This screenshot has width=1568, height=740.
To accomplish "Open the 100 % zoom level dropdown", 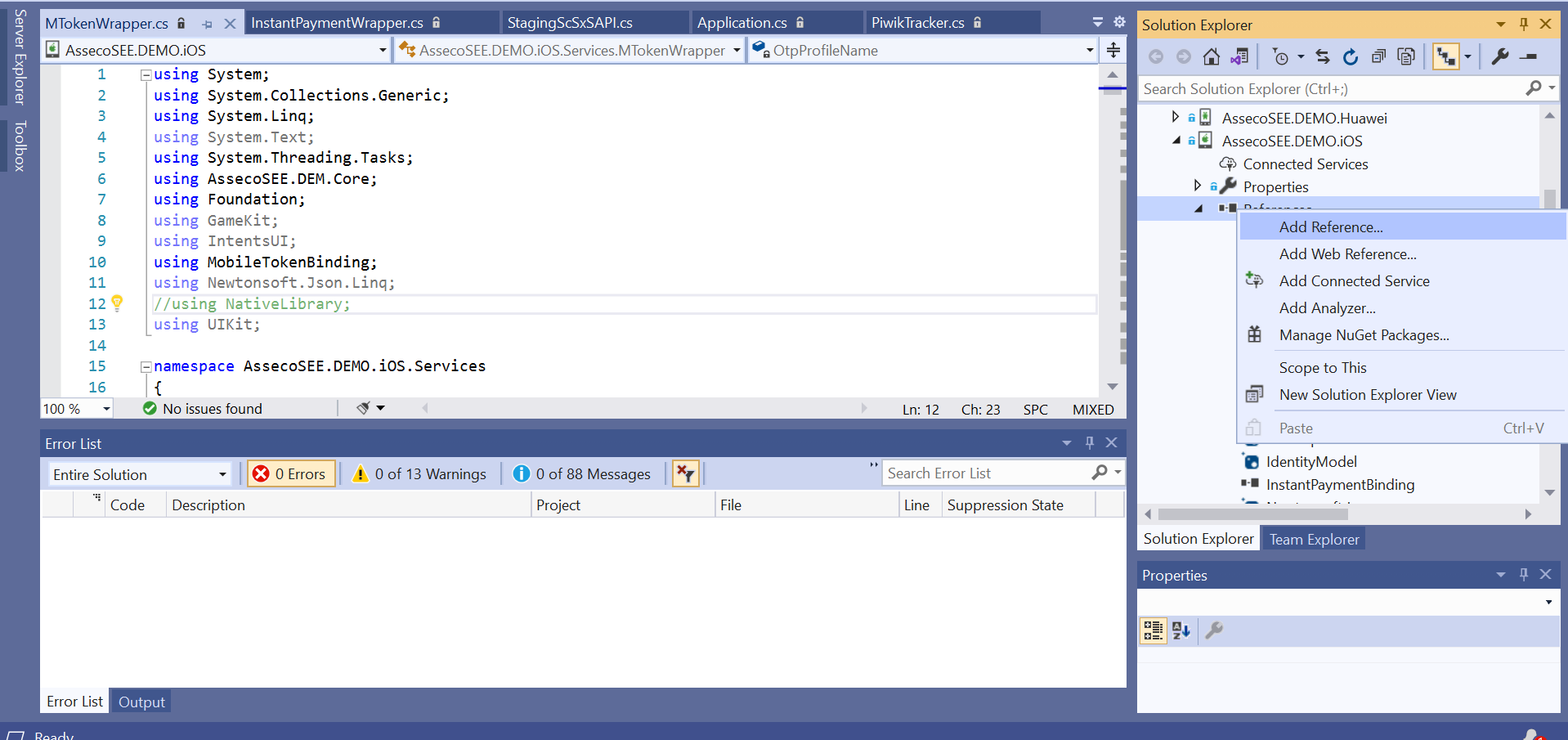I will pos(106,408).
